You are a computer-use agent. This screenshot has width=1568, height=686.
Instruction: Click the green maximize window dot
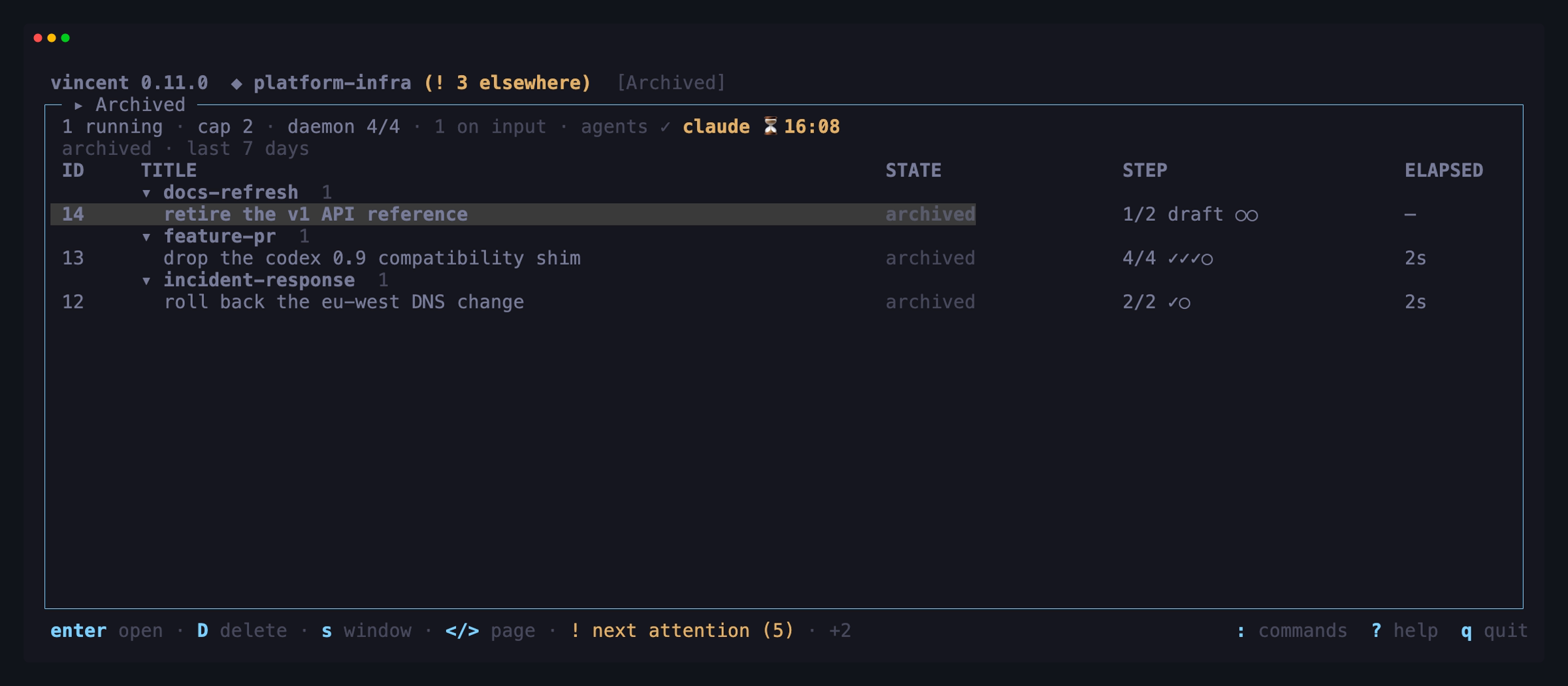(x=65, y=38)
